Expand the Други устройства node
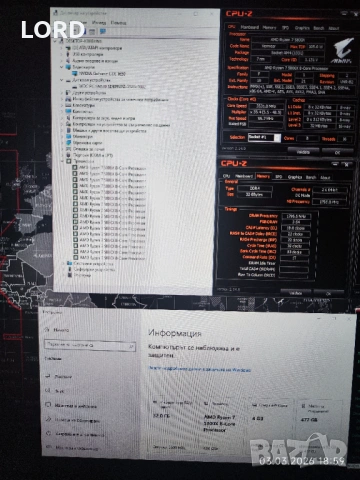This screenshot has width=360, height=480. 62,93
